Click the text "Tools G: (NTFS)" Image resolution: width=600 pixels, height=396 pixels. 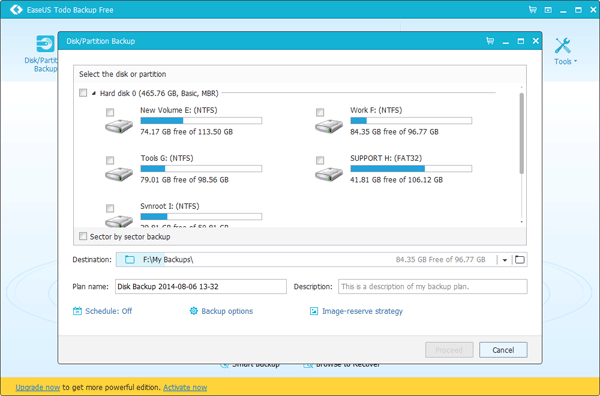[166, 158]
